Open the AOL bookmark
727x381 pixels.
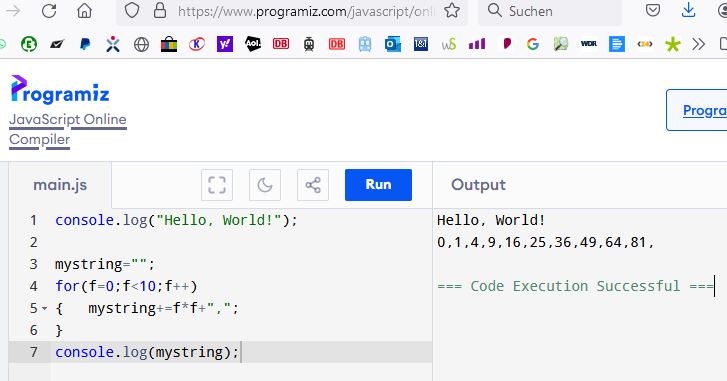253,44
